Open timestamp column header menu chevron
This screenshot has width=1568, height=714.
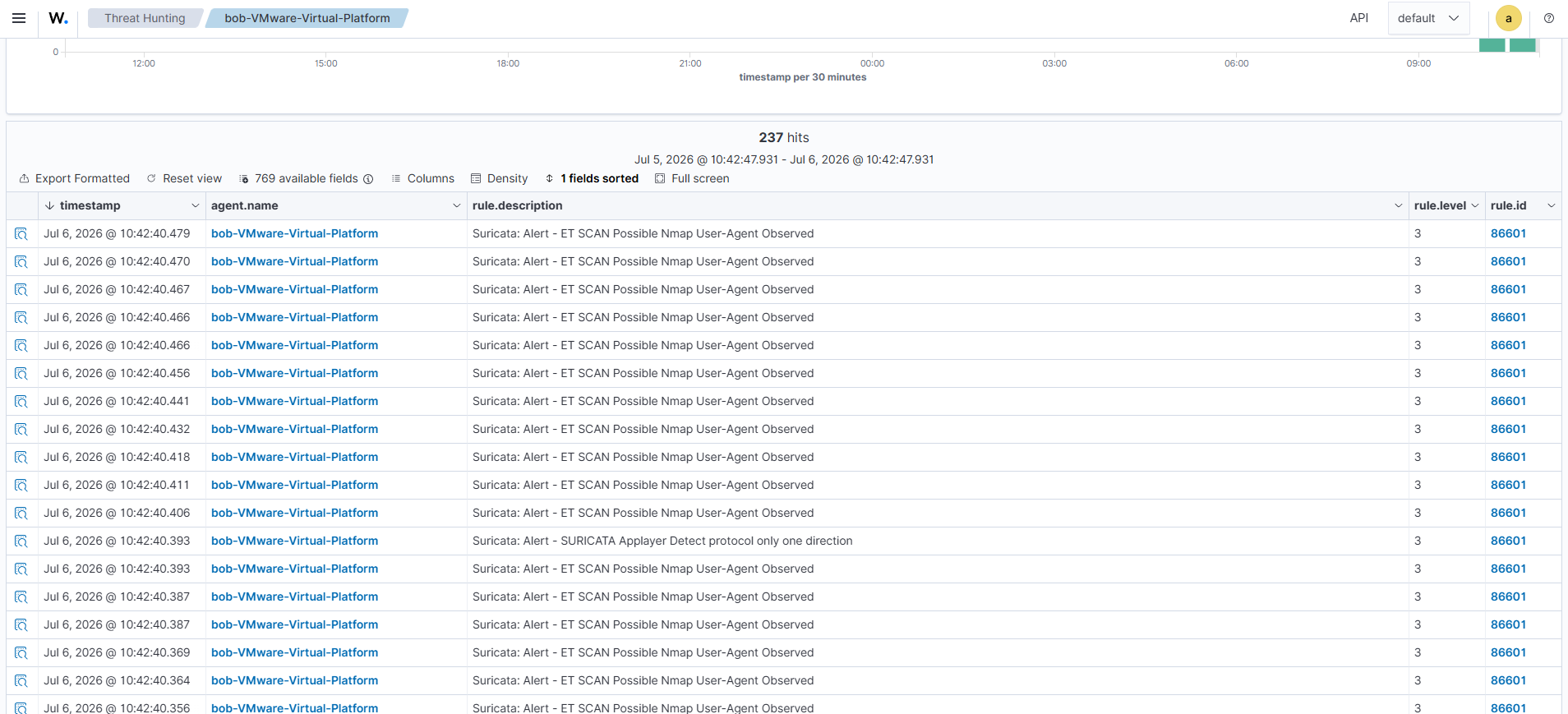point(196,205)
